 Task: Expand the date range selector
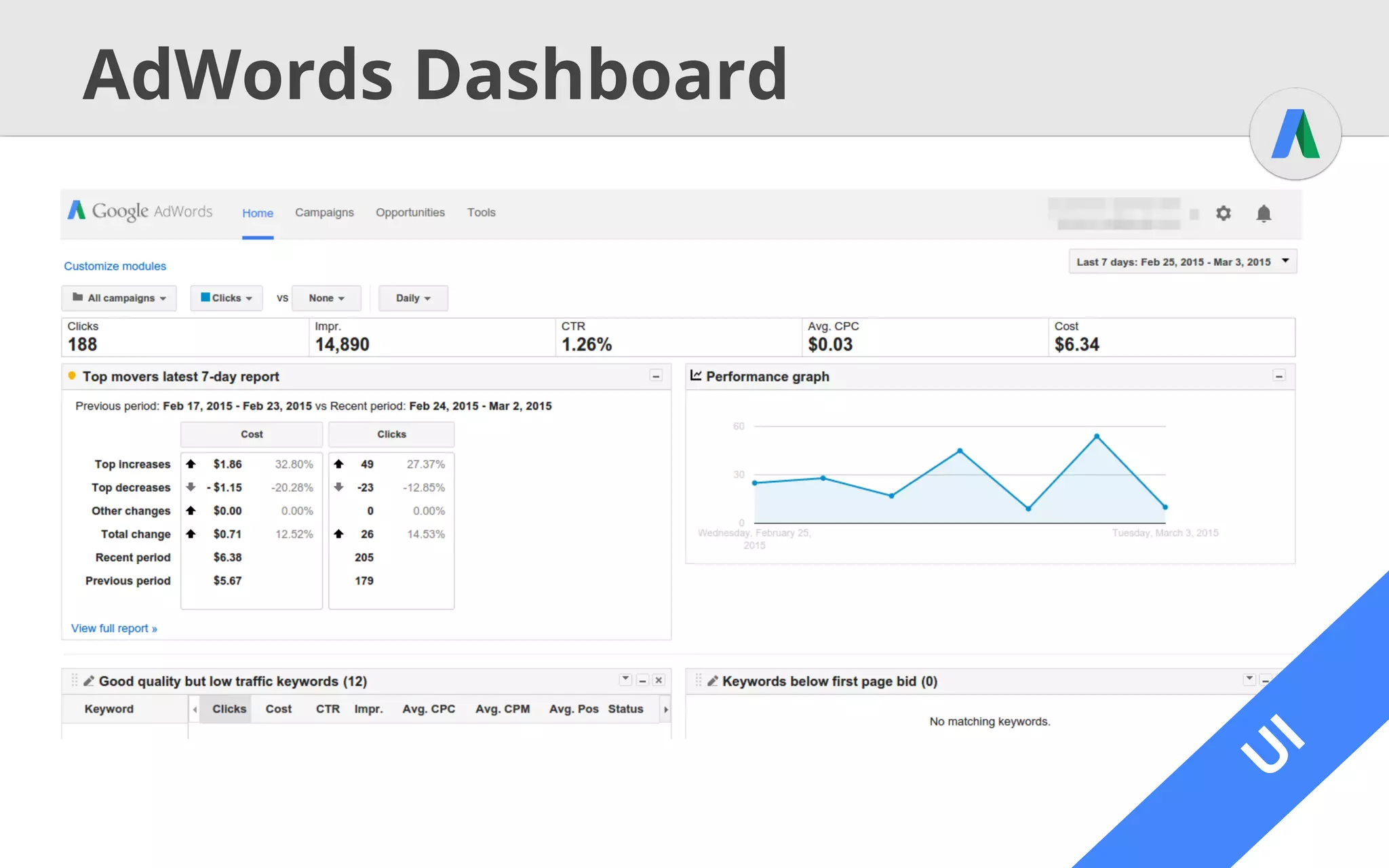[1182, 262]
